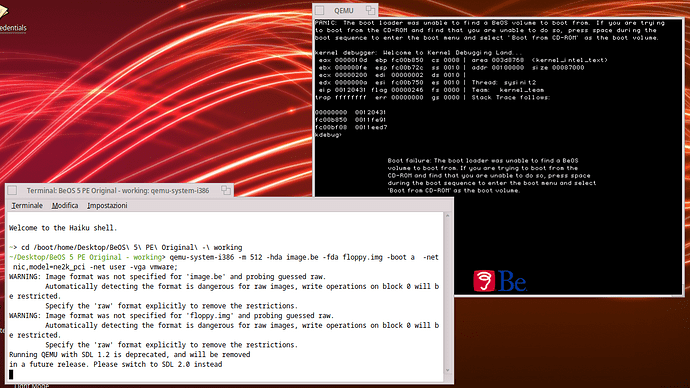Click the first WARNING line about 'image.be'
This screenshot has width=690, height=388.
point(167,277)
